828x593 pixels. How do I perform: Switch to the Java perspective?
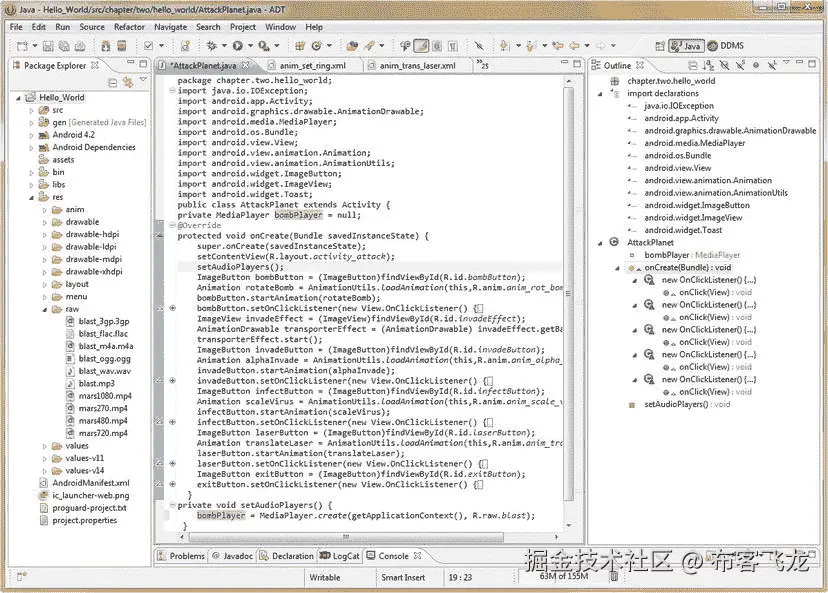click(x=685, y=46)
